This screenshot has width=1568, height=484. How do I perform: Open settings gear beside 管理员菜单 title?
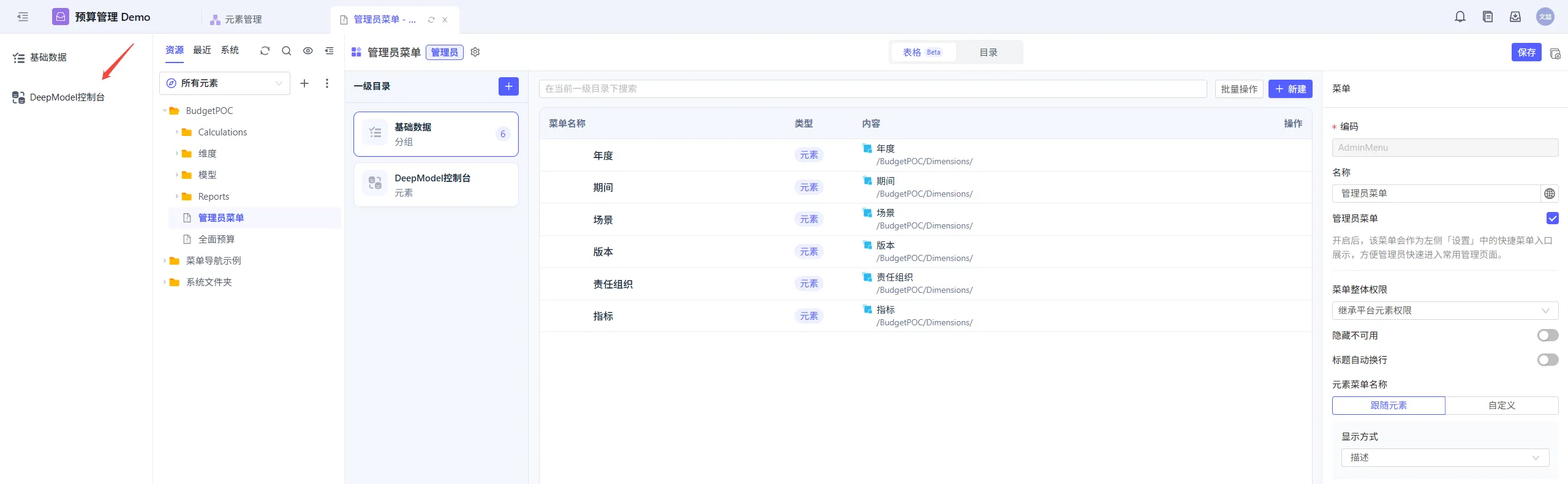pos(475,52)
